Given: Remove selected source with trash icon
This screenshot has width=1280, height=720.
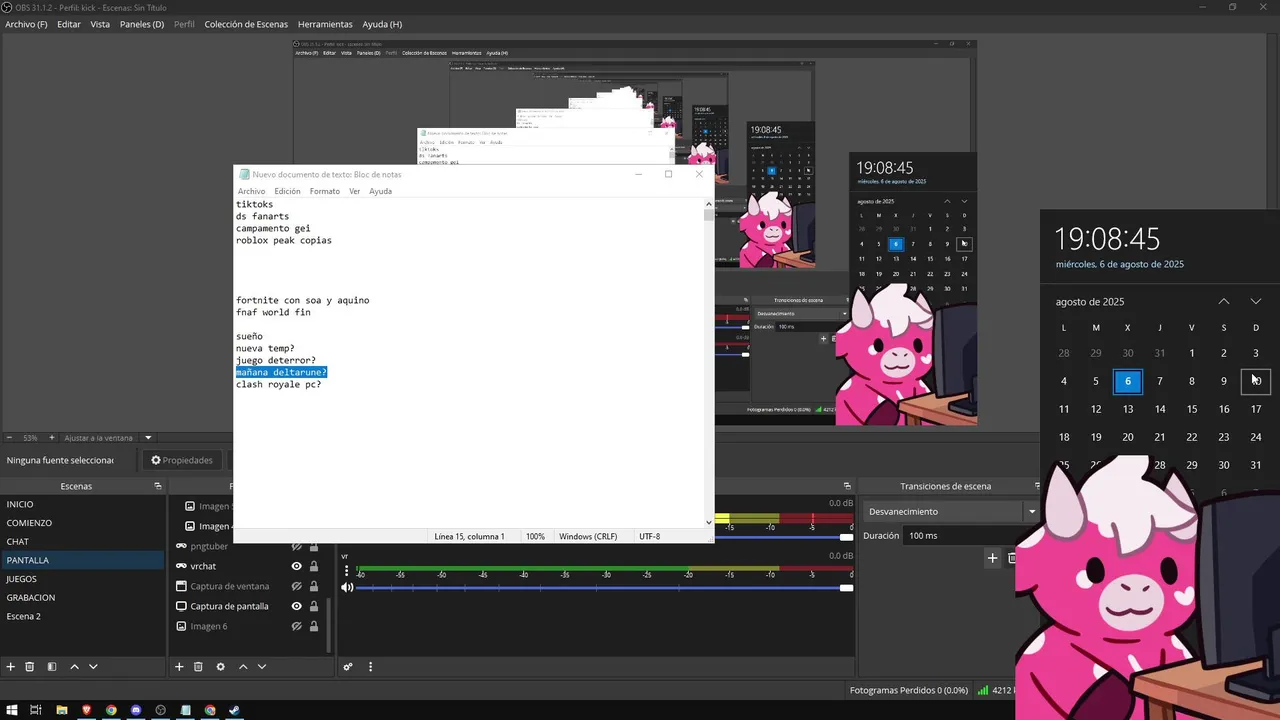Looking at the screenshot, I should click(198, 667).
